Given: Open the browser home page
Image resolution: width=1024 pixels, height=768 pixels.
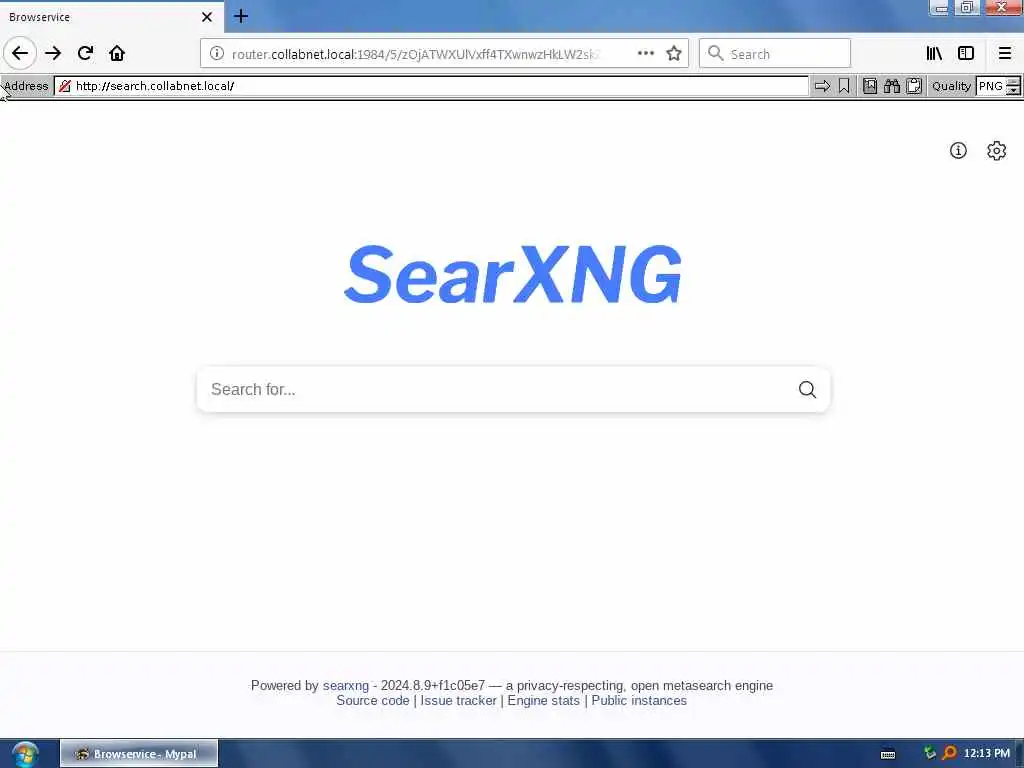Looking at the screenshot, I should pos(117,53).
